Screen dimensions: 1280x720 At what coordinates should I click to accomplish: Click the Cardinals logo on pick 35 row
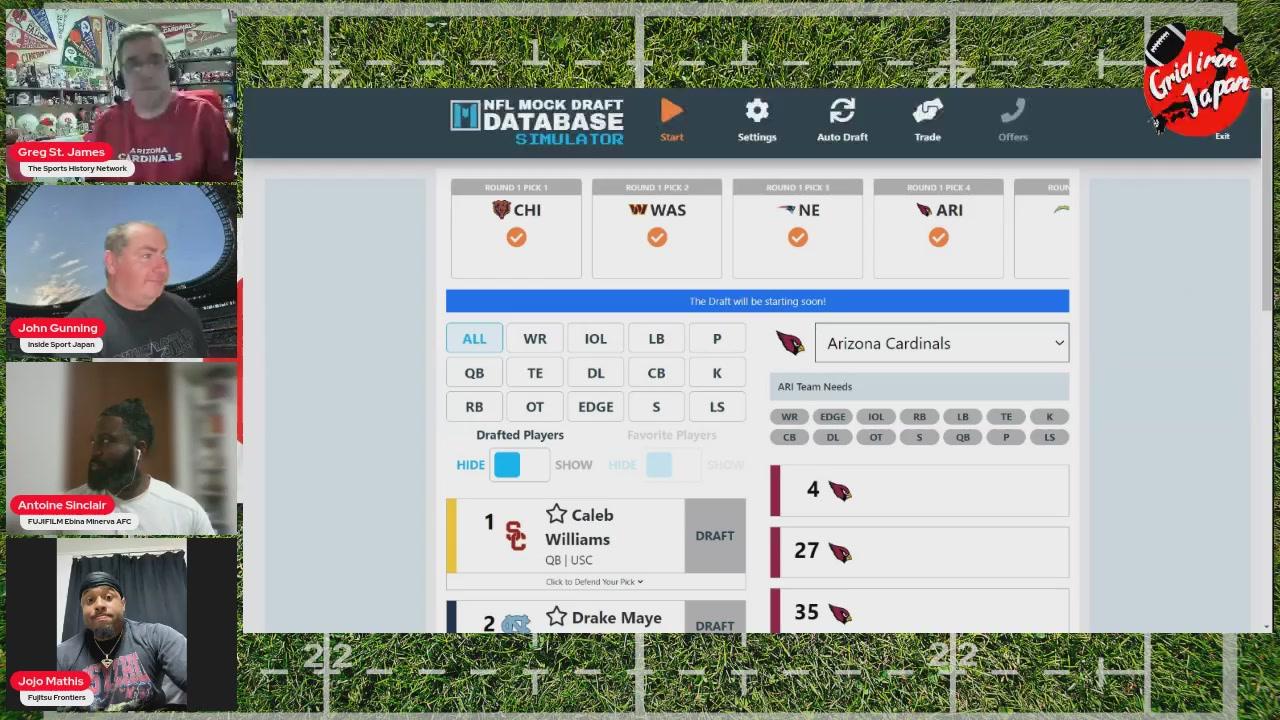[x=840, y=613]
